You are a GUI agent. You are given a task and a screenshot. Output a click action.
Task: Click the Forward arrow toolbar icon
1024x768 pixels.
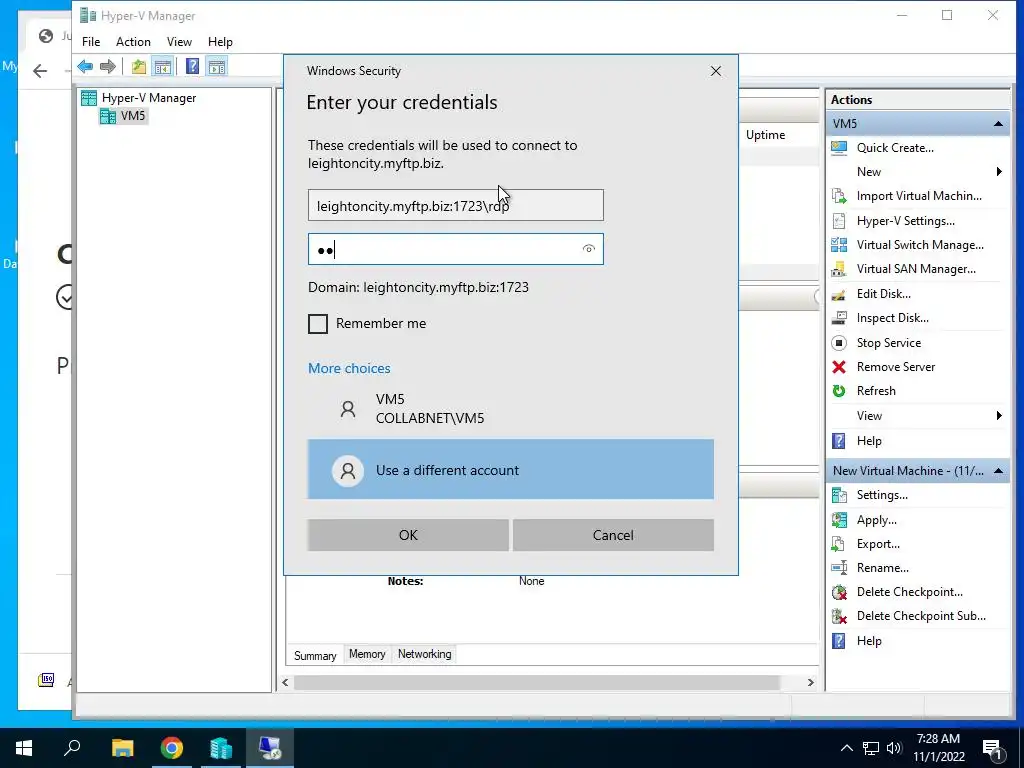pyautogui.click(x=108, y=66)
